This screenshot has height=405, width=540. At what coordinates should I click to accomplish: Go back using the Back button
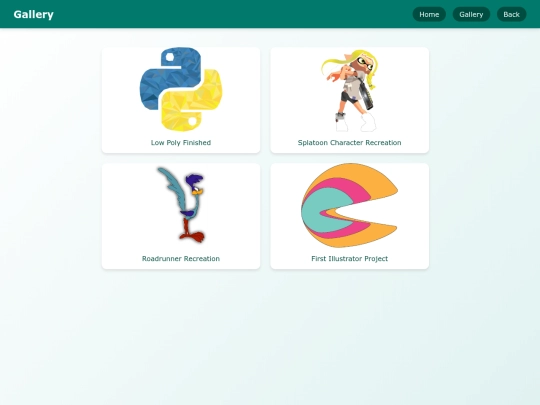511,14
